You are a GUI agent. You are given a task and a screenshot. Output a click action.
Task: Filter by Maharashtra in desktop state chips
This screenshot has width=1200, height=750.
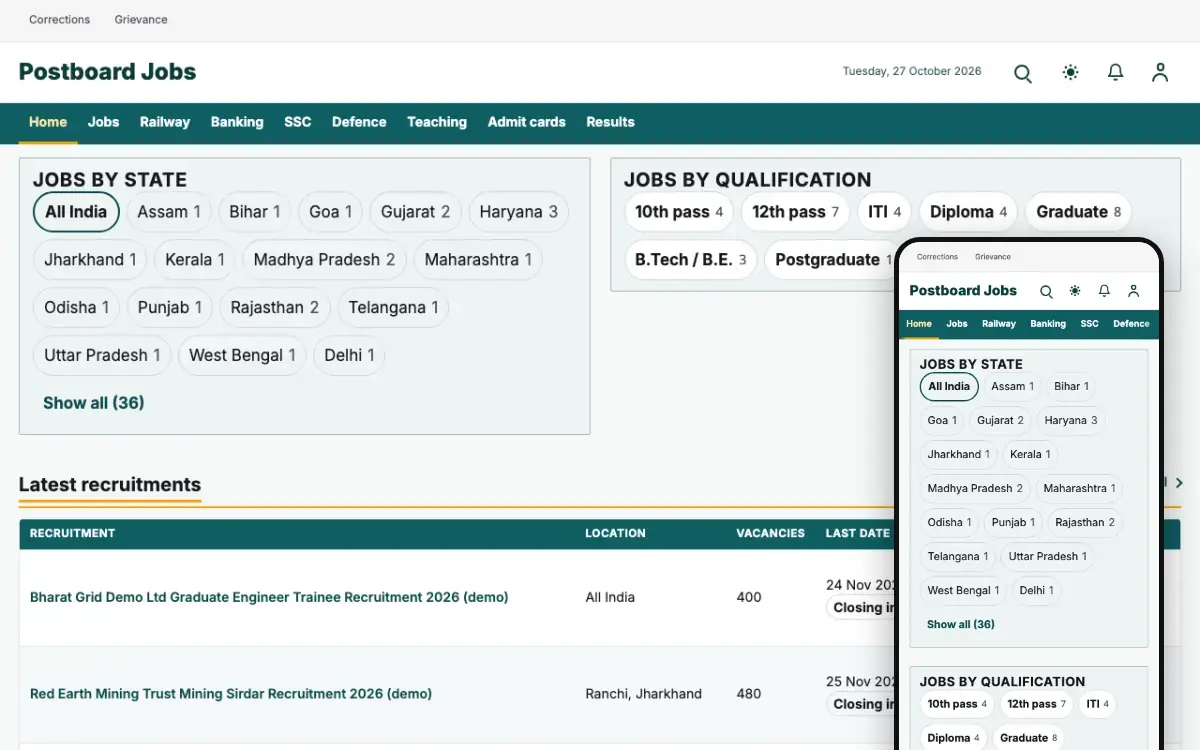pos(478,260)
